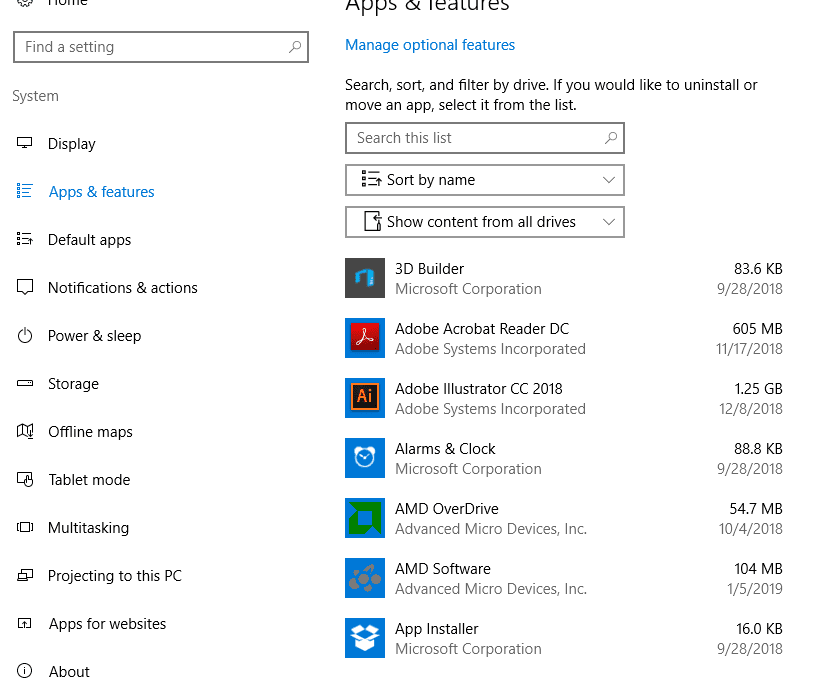Select the AMD Software app name

[443, 569]
